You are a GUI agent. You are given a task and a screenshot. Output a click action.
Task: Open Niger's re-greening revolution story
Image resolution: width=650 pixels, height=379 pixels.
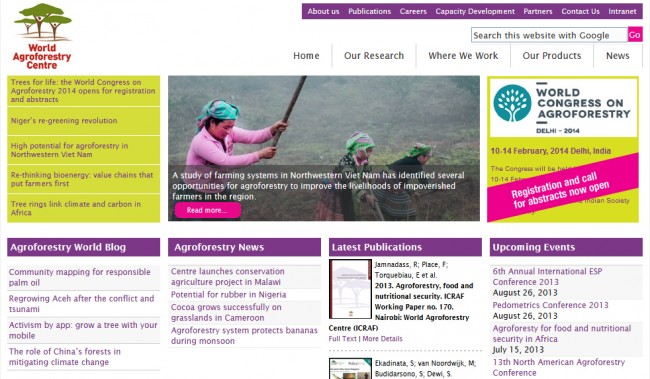click(83, 121)
